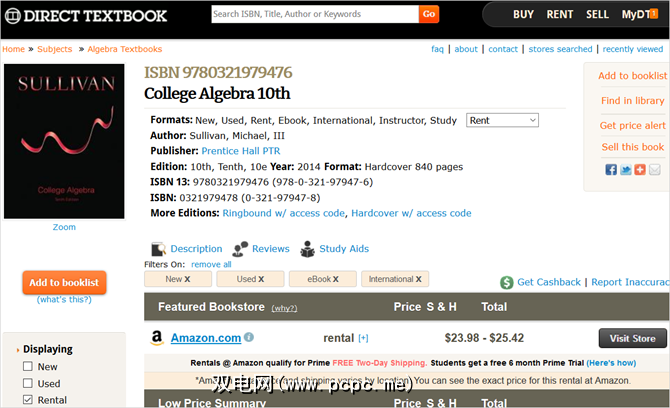
Task: Click the Amazon info circle icon
Action: click(x=249, y=338)
